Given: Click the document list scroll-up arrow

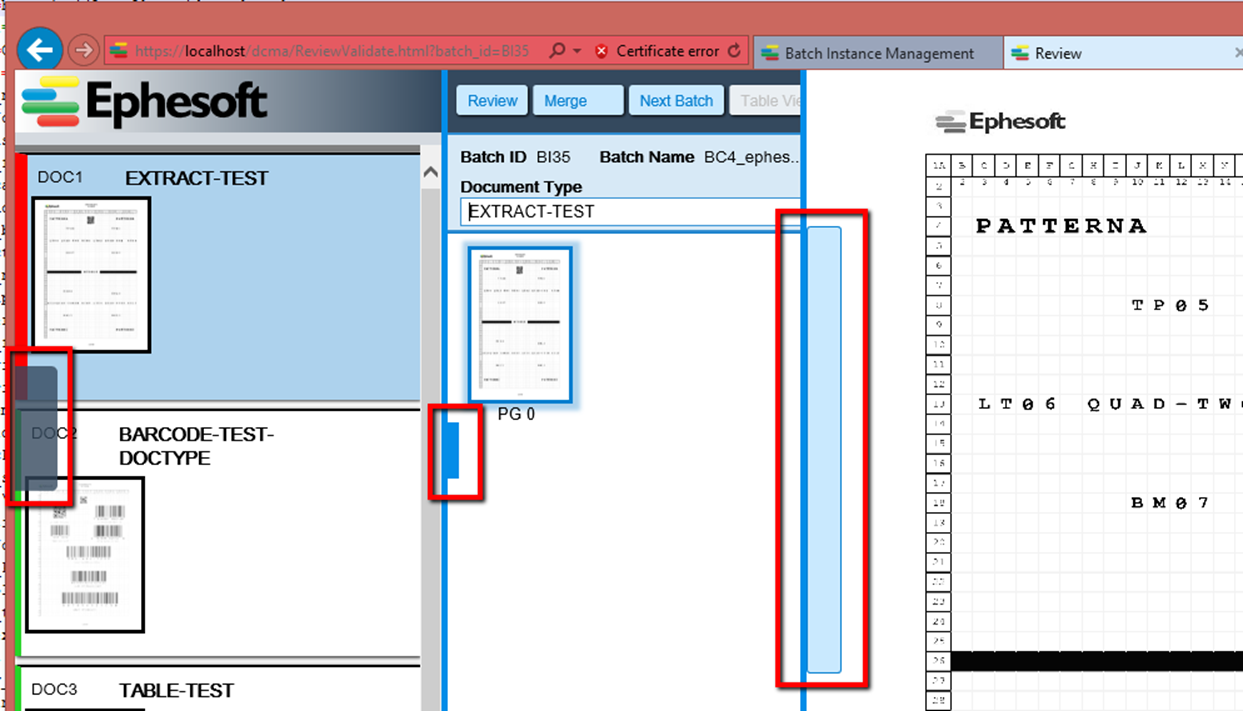Looking at the screenshot, I should pyautogui.click(x=430, y=172).
